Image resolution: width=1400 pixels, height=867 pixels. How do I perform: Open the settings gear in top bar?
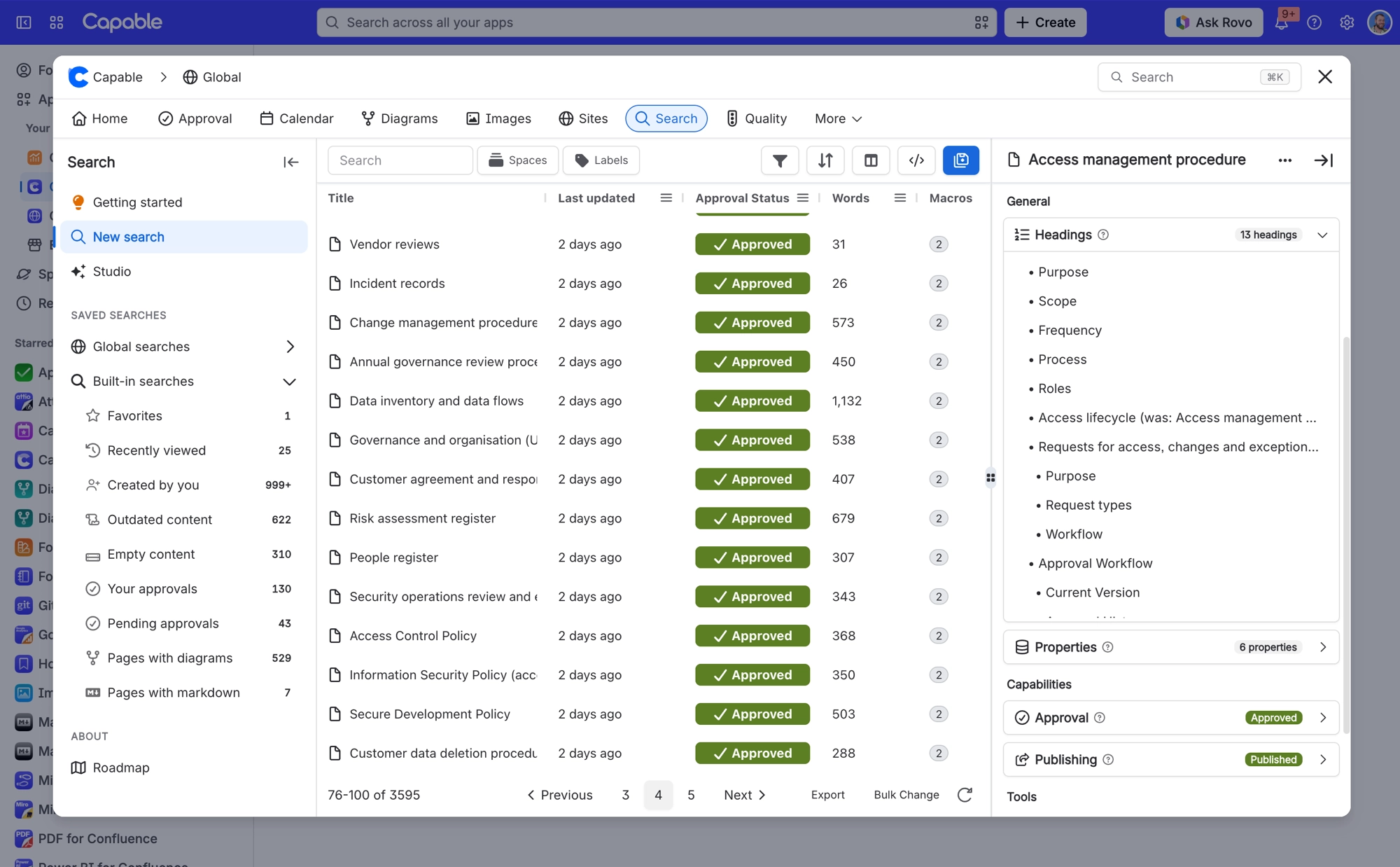pos(1347,22)
